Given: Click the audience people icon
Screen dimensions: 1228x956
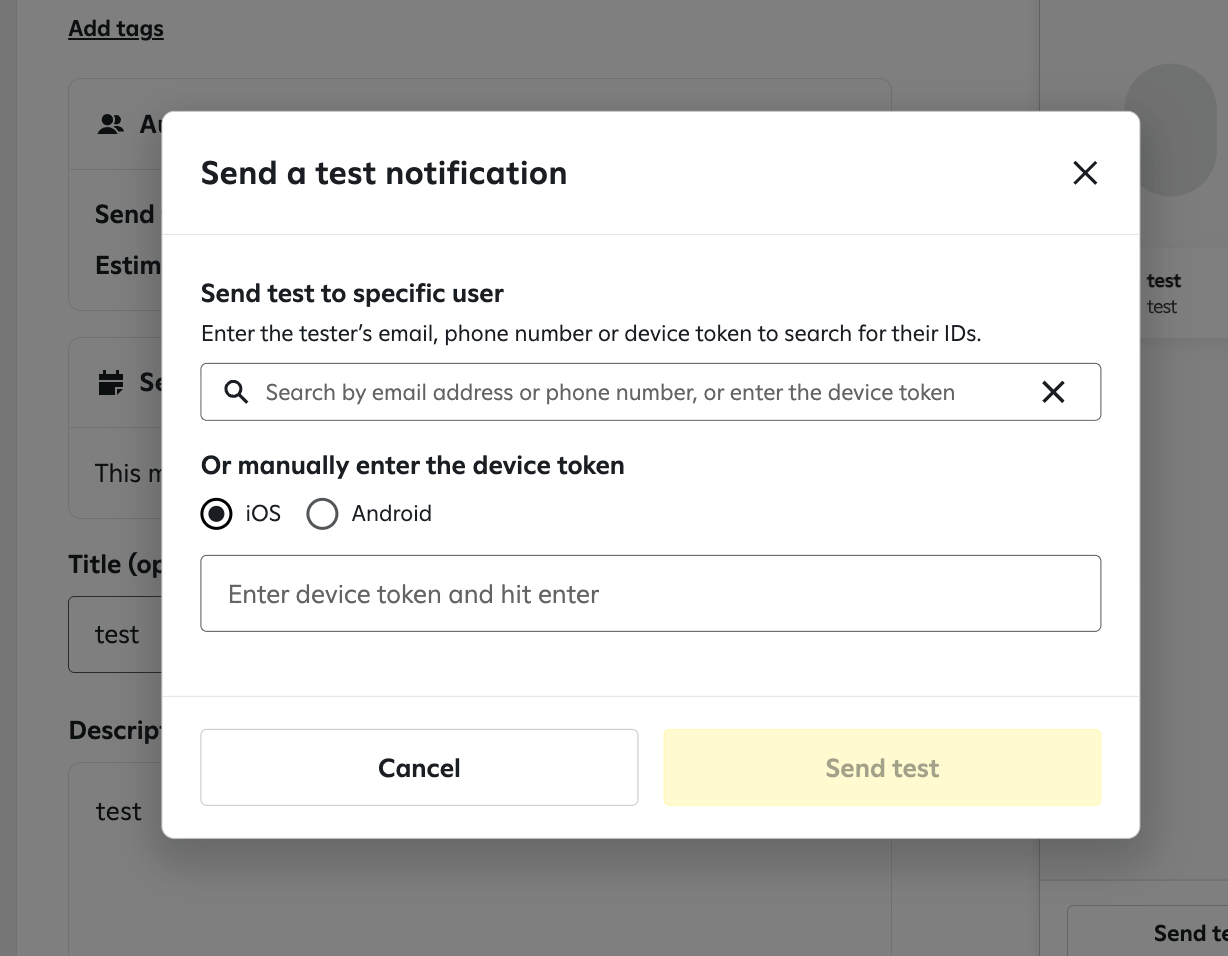Looking at the screenshot, I should 110,124.
